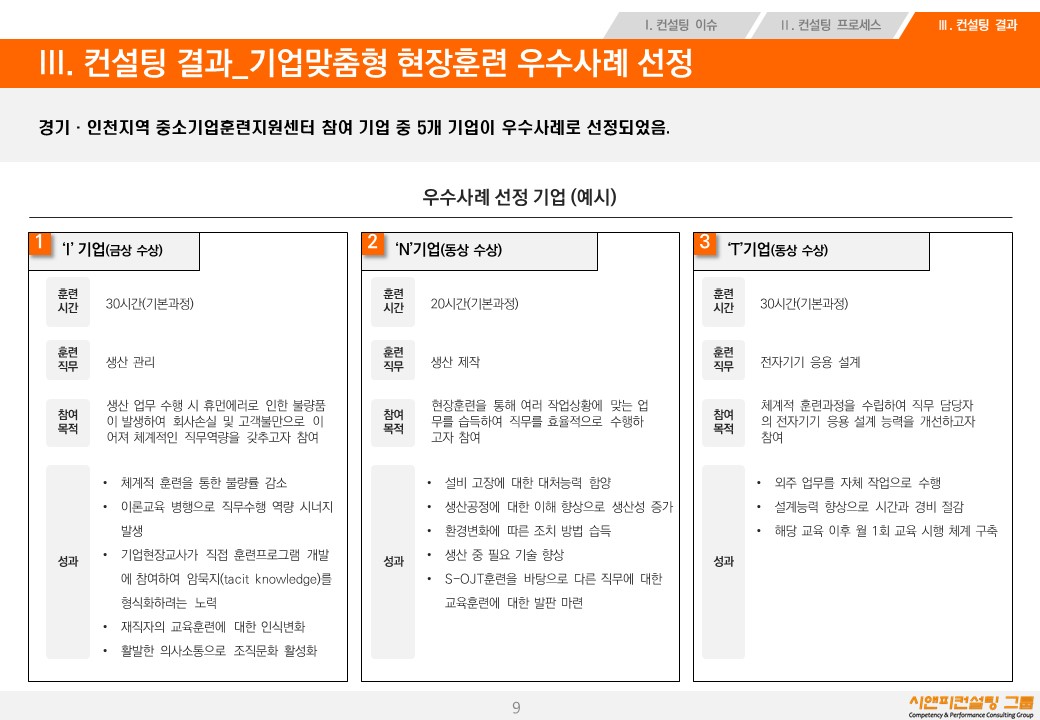Click the heading '우수사례 선정 기업 (예시)'

pos(519,197)
